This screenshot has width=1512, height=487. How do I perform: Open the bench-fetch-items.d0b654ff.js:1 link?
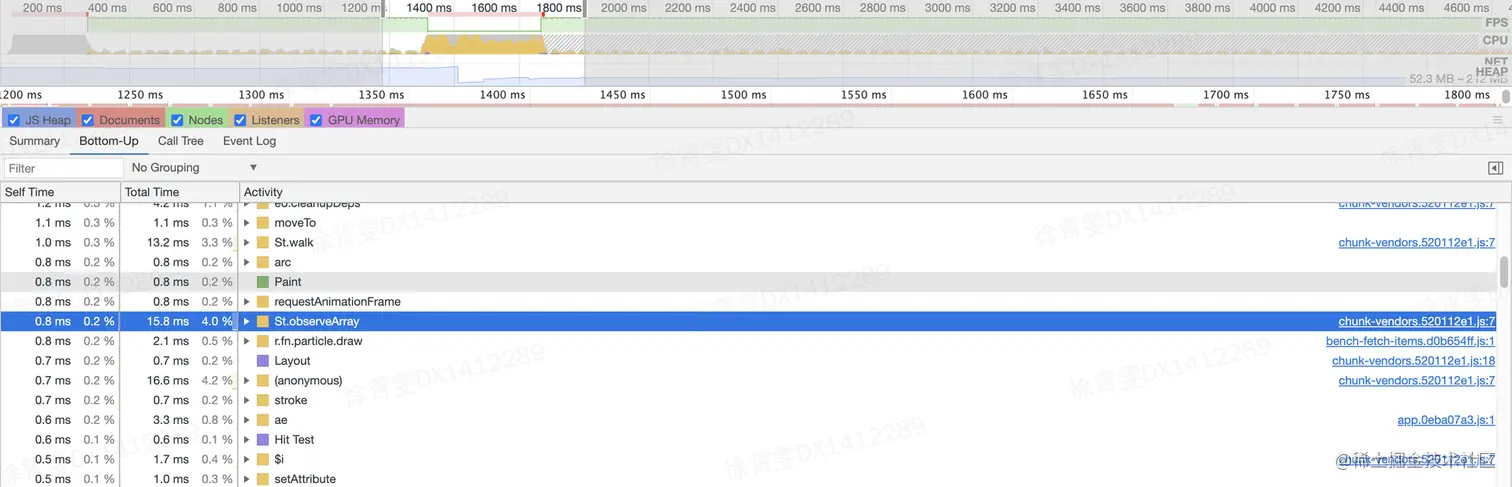coord(1410,341)
